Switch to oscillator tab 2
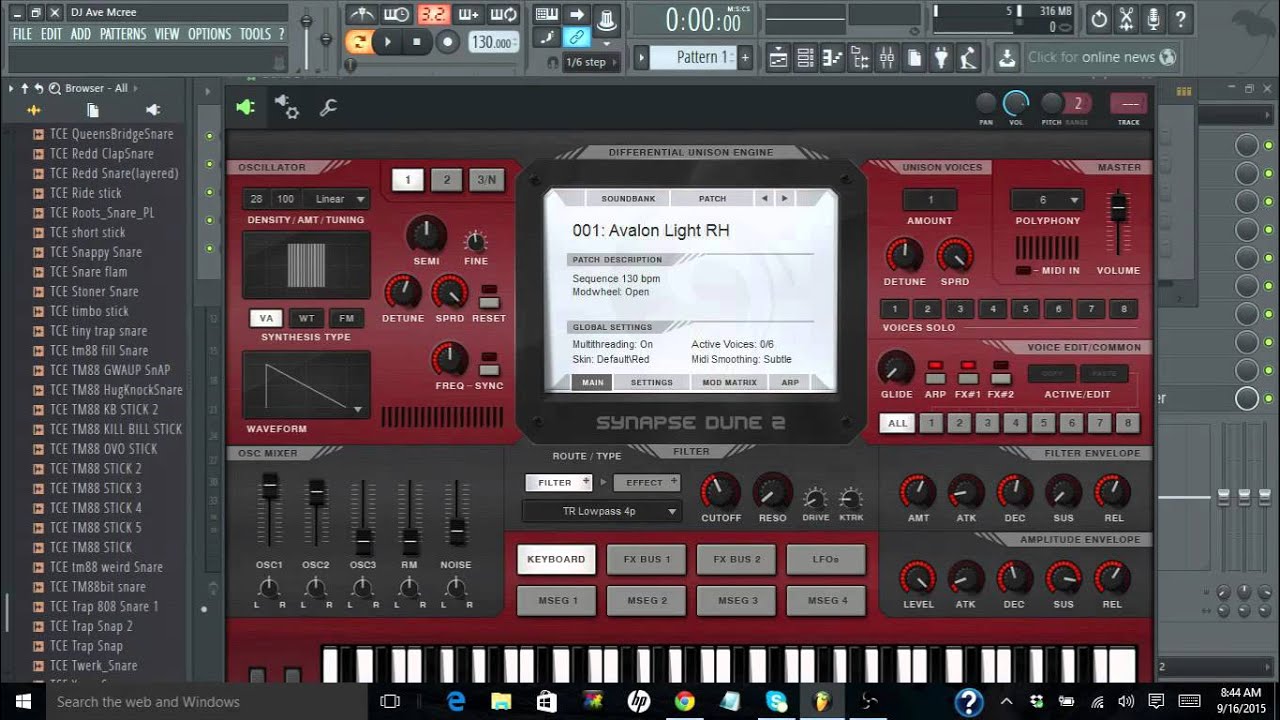Viewport: 1280px width, 720px height. (x=447, y=180)
